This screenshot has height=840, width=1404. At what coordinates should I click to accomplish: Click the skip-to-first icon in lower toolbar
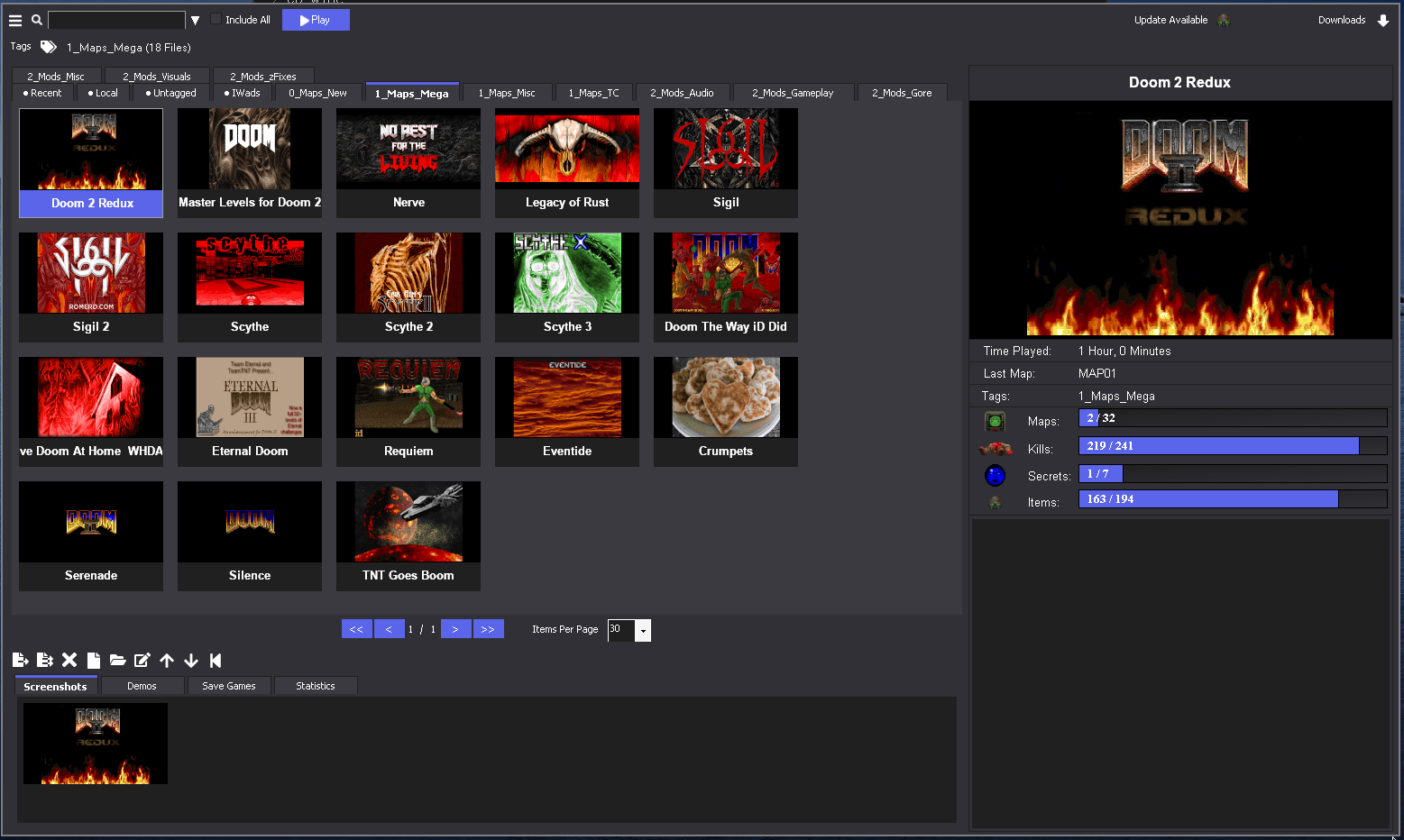[216, 661]
